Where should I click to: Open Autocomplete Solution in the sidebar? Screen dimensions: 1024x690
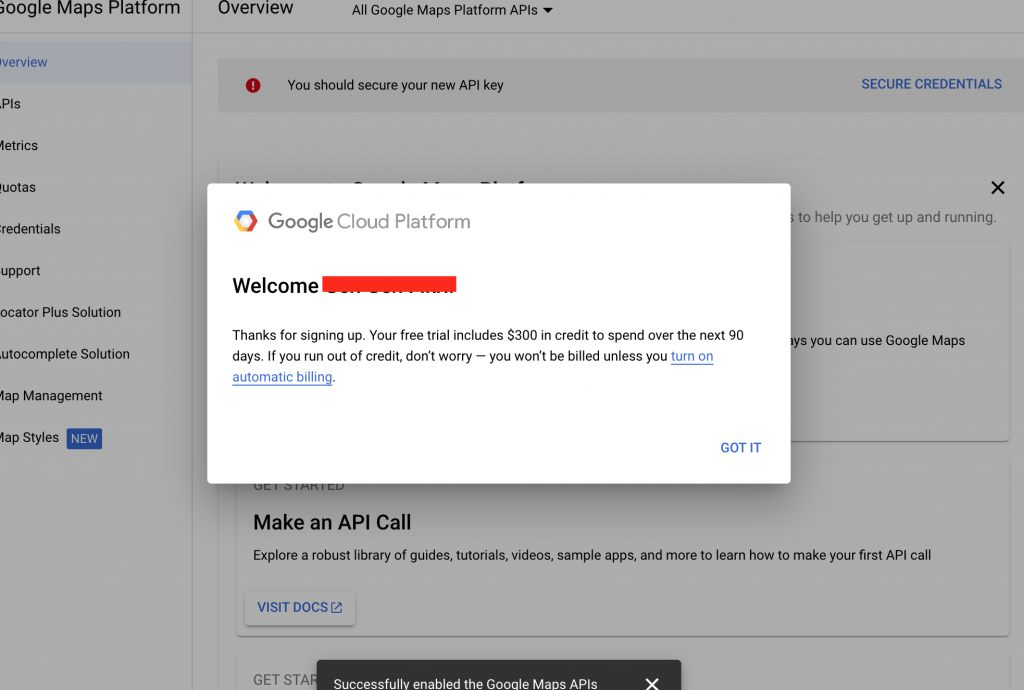(x=64, y=353)
